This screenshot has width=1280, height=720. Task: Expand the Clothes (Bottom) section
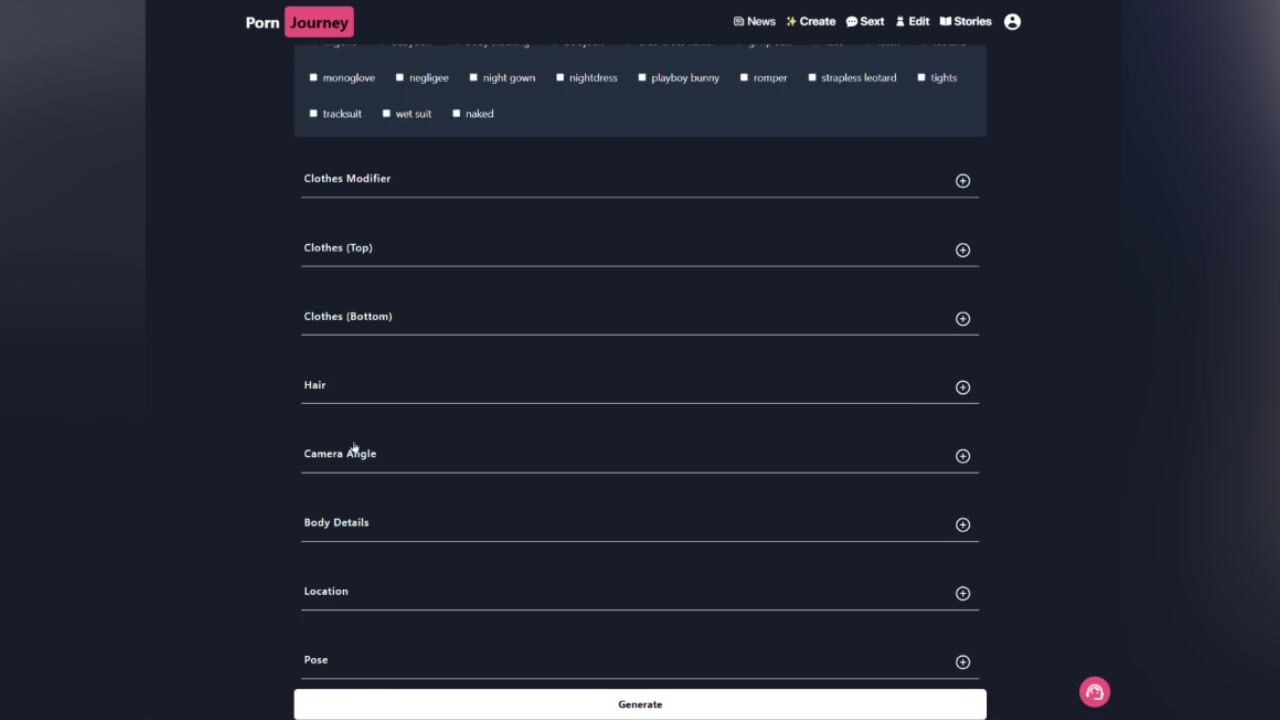coord(962,319)
